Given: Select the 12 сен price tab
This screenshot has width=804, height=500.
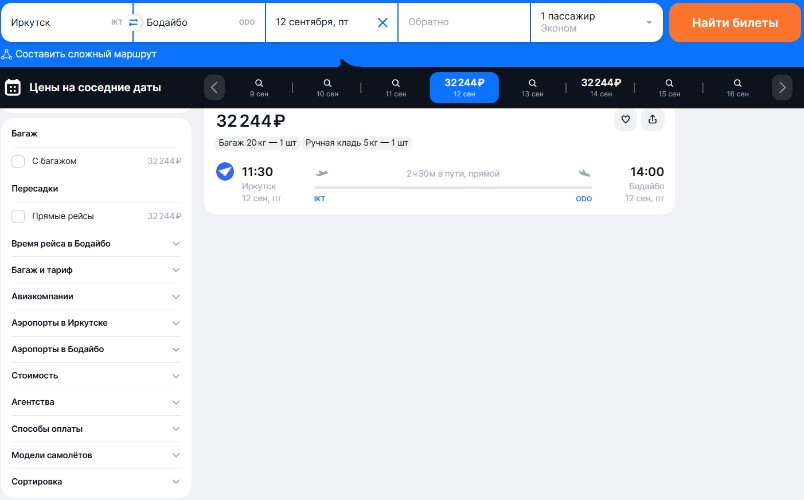Looking at the screenshot, I should click(464, 88).
